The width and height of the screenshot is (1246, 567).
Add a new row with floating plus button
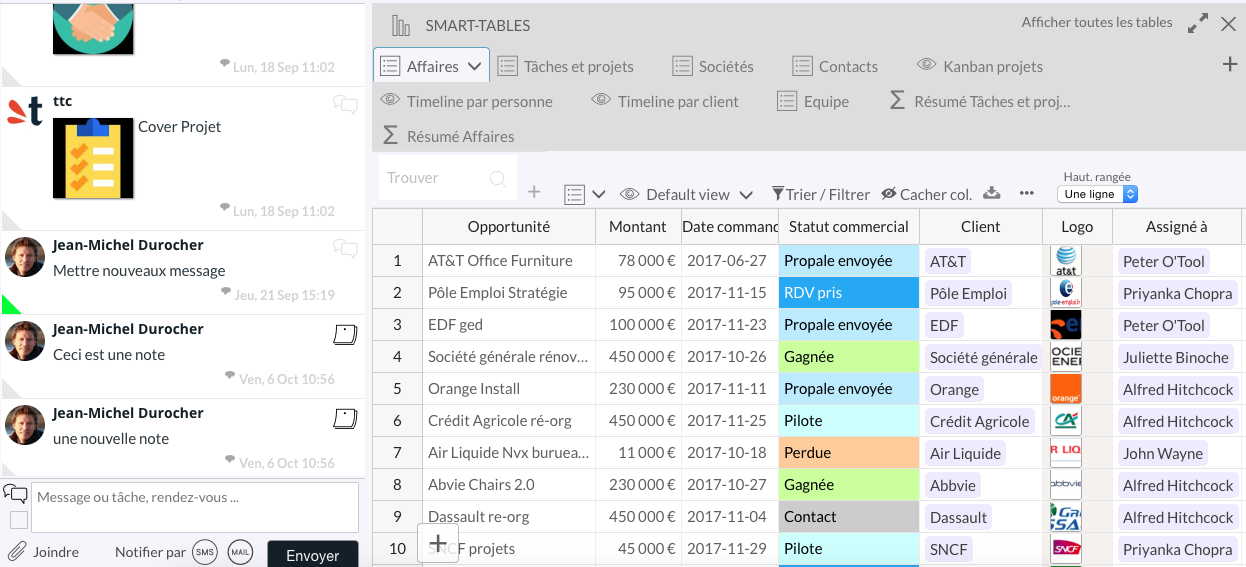pyautogui.click(x=437, y=544)
